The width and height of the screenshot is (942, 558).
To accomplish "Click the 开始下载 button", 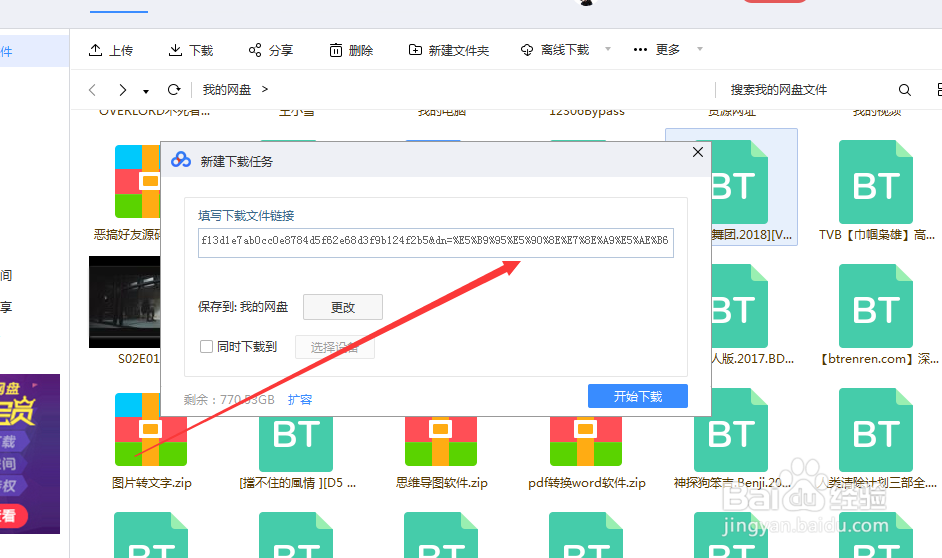I will click(637, 396).
